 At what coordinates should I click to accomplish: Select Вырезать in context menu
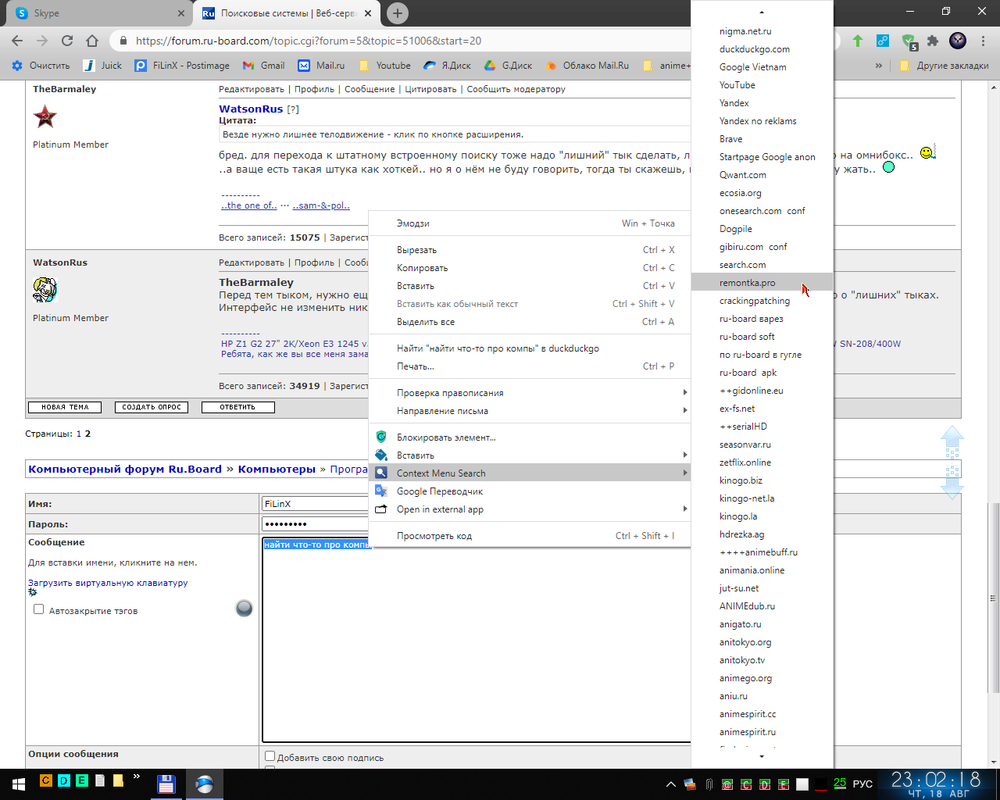[x=529, y=250]
